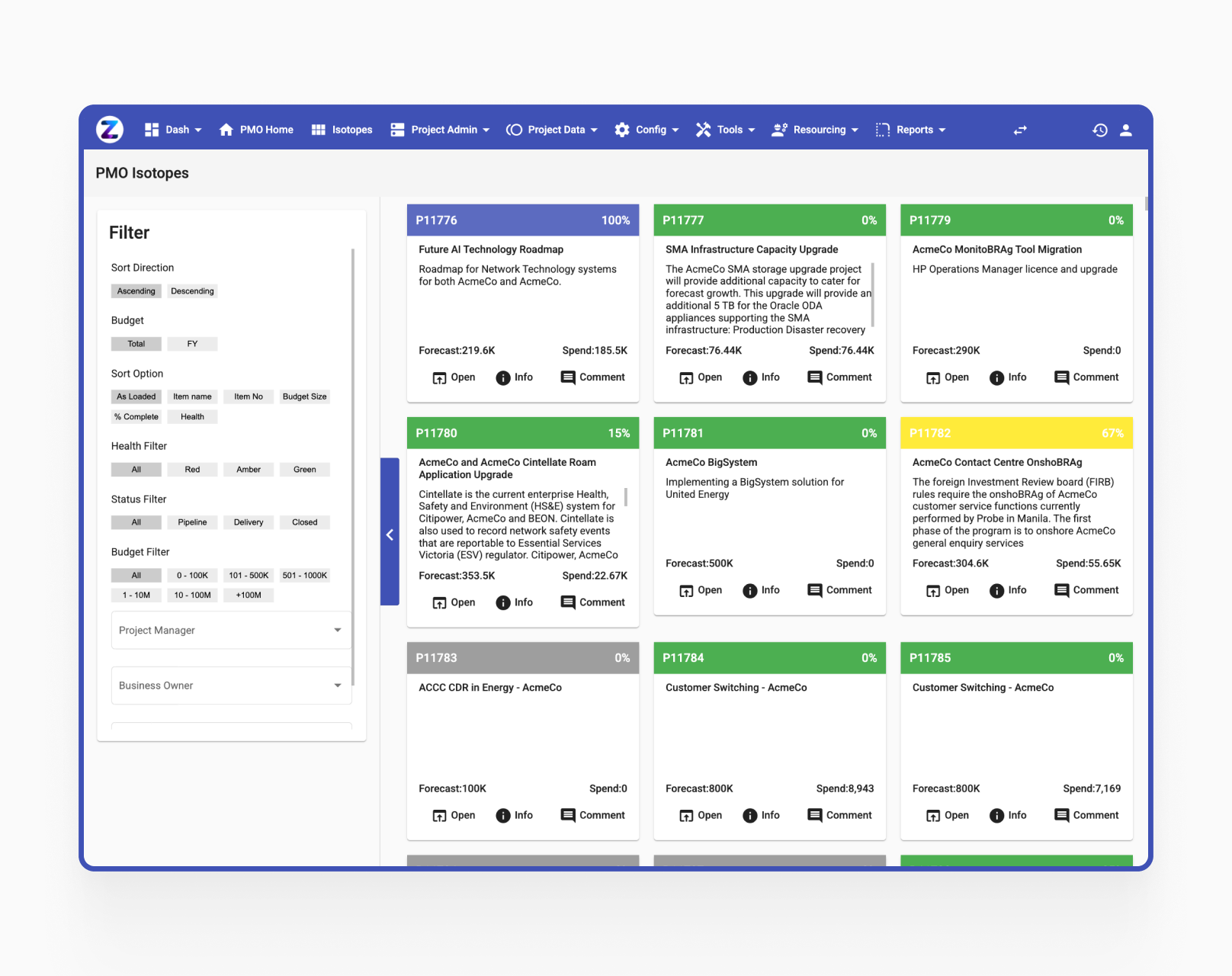Viewport: 1232px width, 976px height.
Task: Open the Reports dropdown menu
Action: (911, 130)
